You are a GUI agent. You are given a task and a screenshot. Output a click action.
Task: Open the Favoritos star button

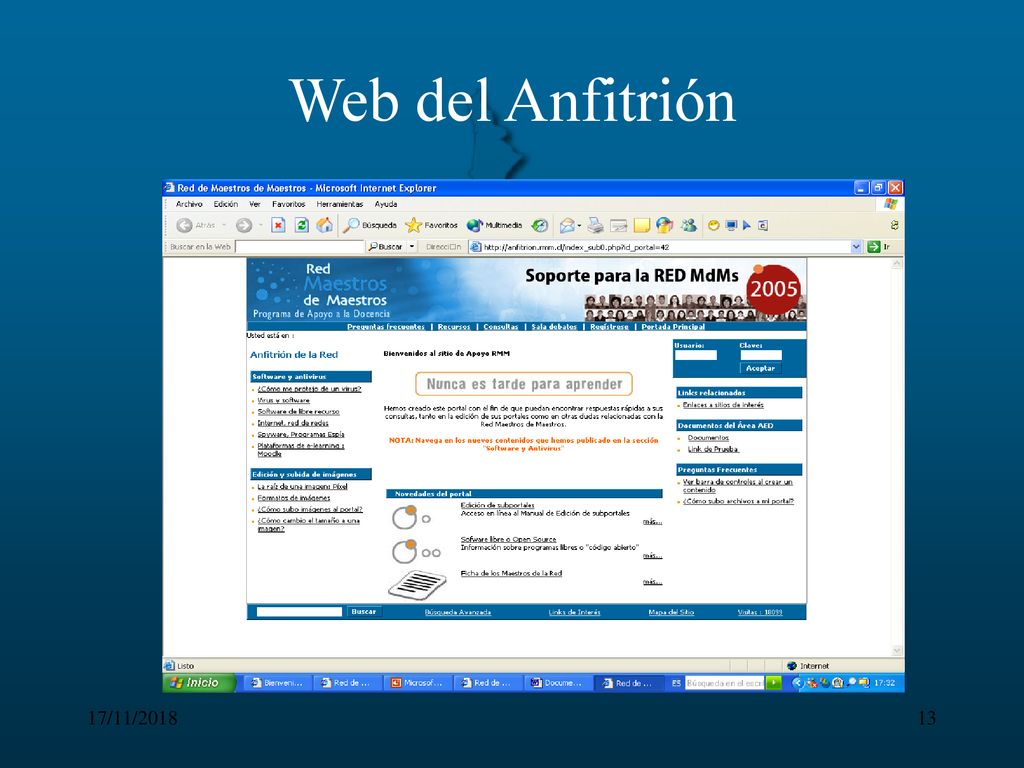click(431, 225)
